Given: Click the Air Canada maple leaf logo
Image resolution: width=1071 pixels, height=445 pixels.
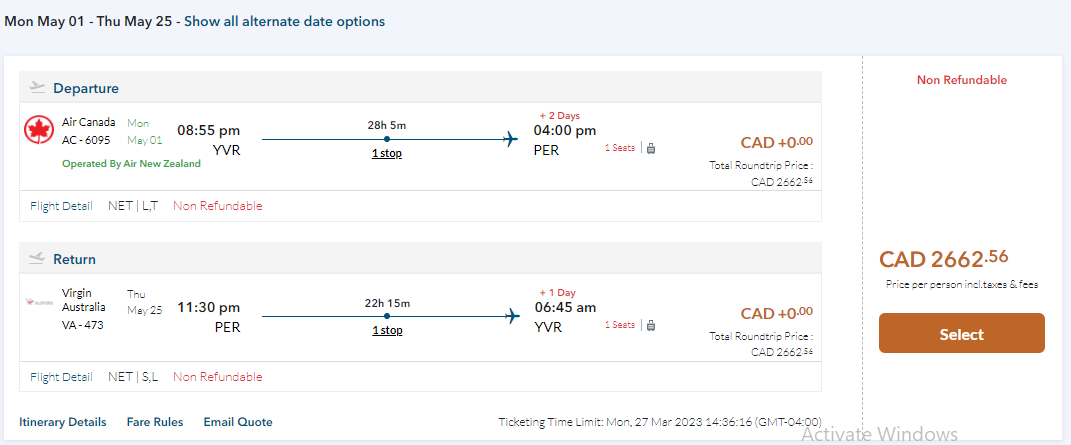Looking at the screenshot, I should [38, 130].
